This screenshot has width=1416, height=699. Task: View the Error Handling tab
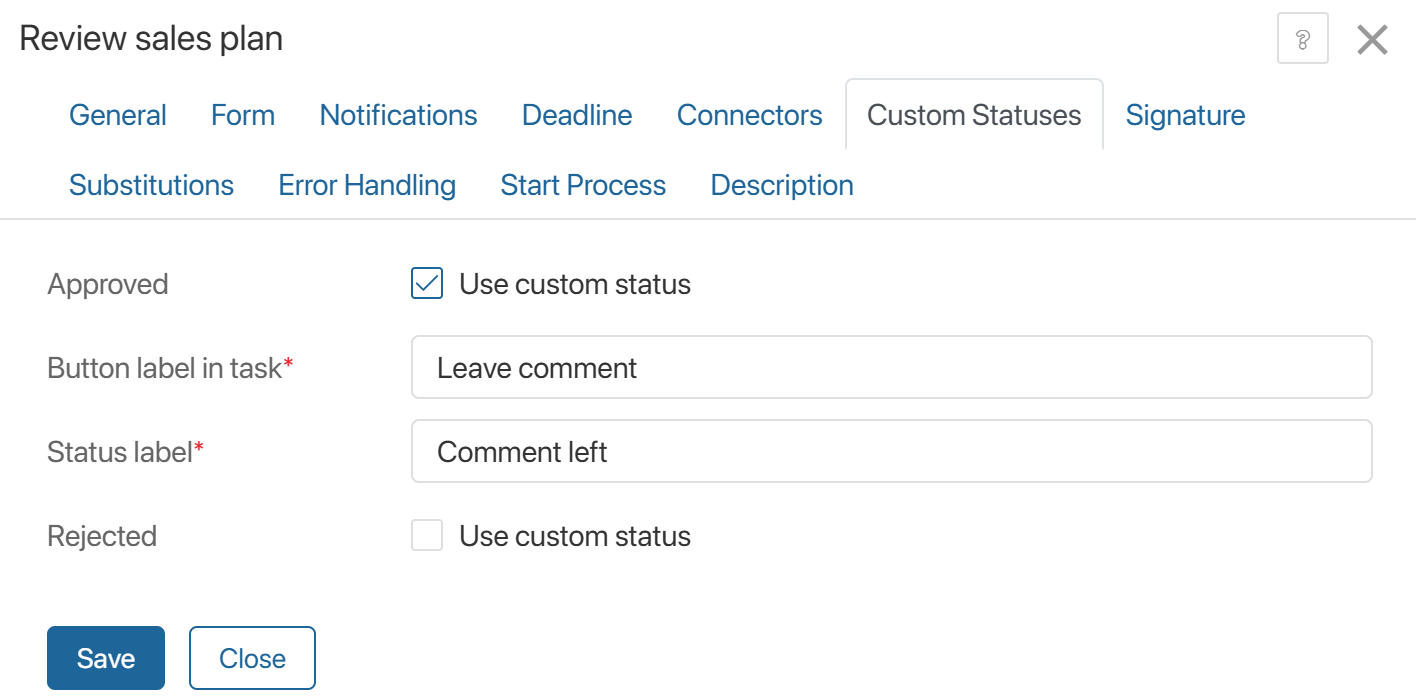[x=367, y=185]
